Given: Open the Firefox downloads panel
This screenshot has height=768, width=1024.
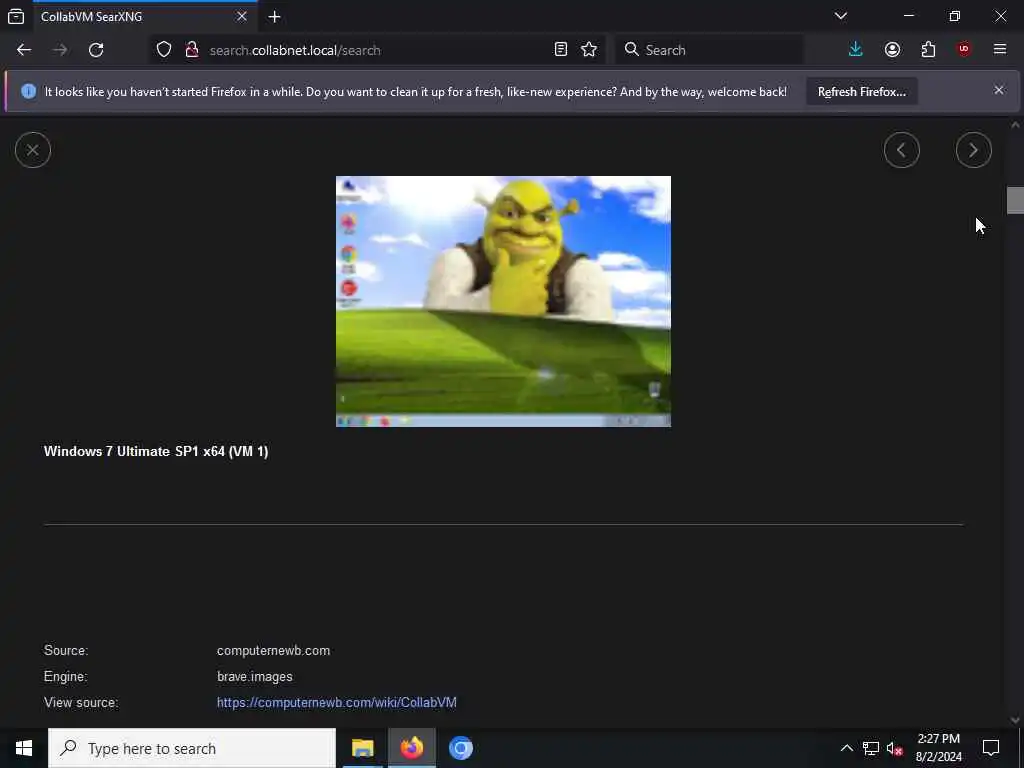Looking at the screenshot, I should click(x=856, y=50).
